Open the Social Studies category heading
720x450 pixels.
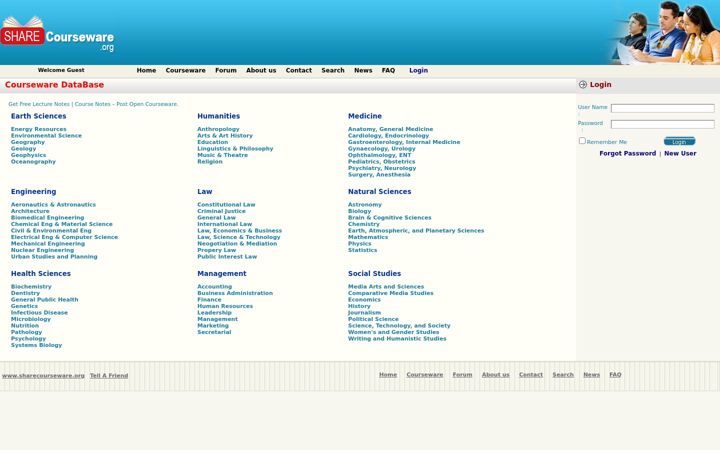[x=375, y=274]
